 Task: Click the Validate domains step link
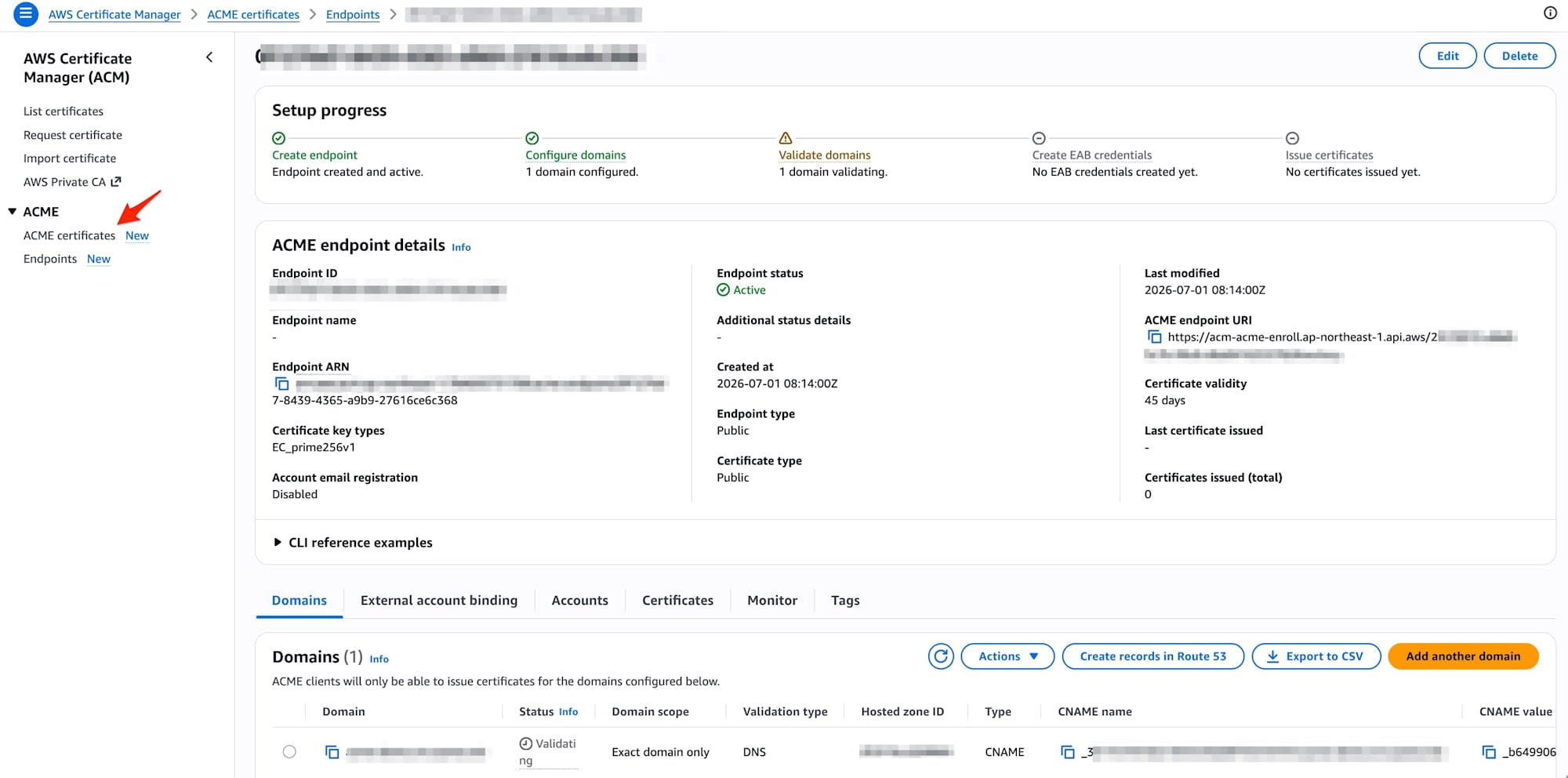[x=825, y=155]
